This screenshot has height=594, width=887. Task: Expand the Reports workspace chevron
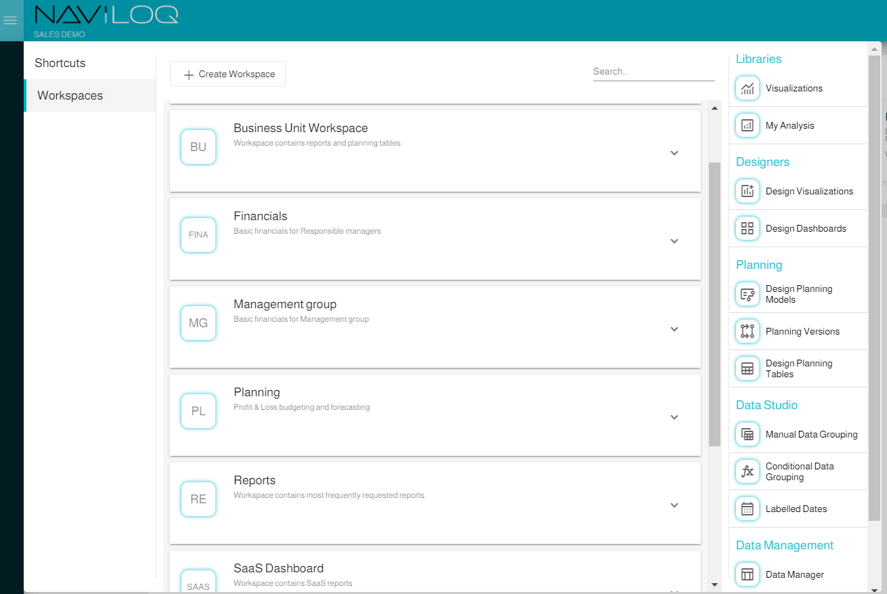click(674, 505)
